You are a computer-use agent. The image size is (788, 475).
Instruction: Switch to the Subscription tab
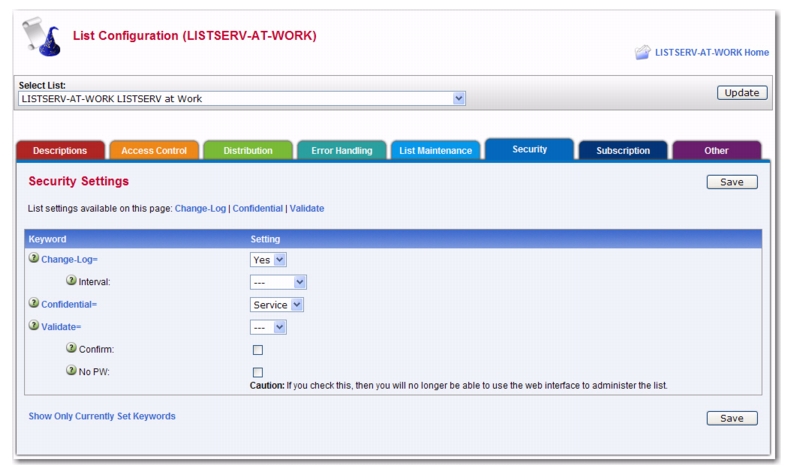(623, 150)
